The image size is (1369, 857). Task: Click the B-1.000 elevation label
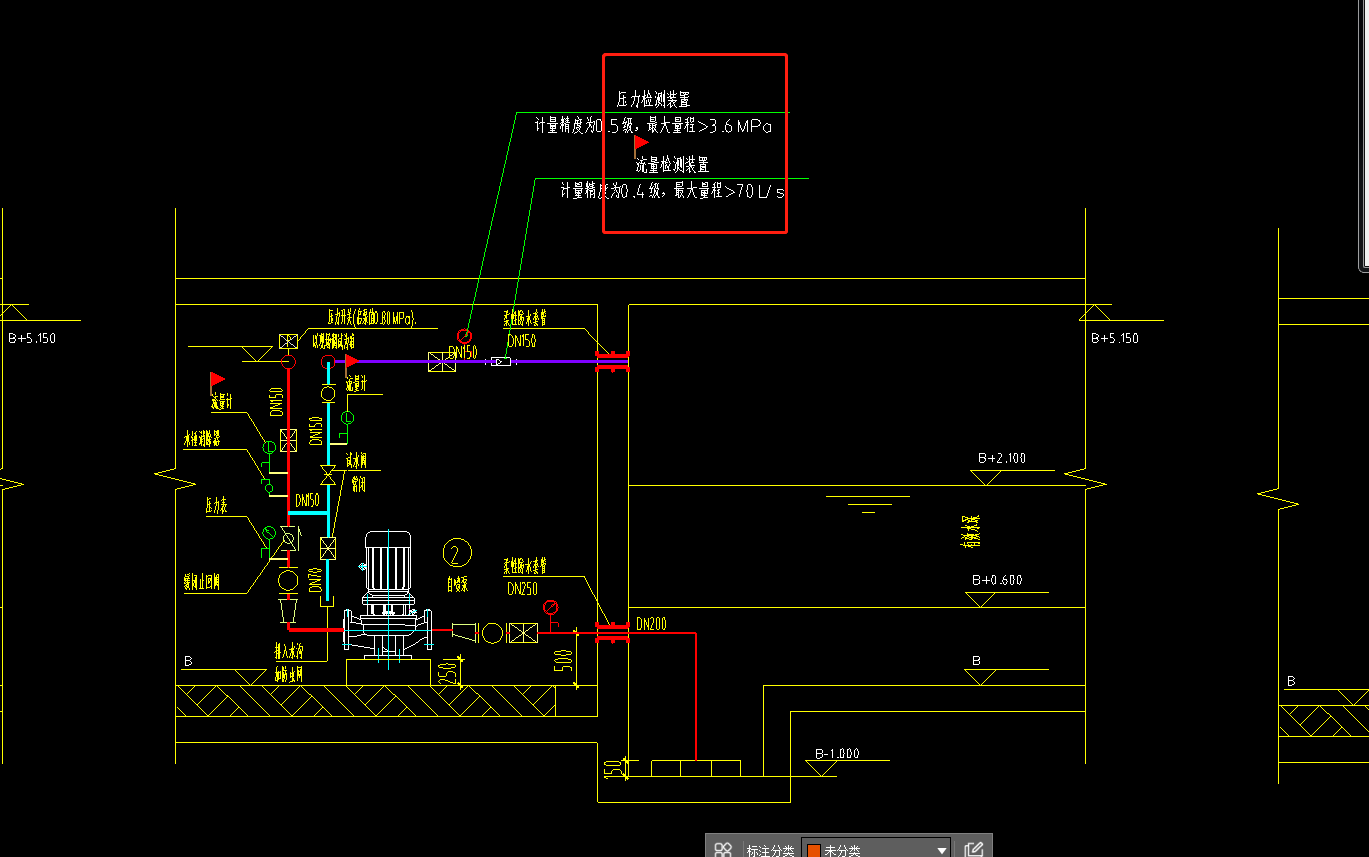coord(837,753)
